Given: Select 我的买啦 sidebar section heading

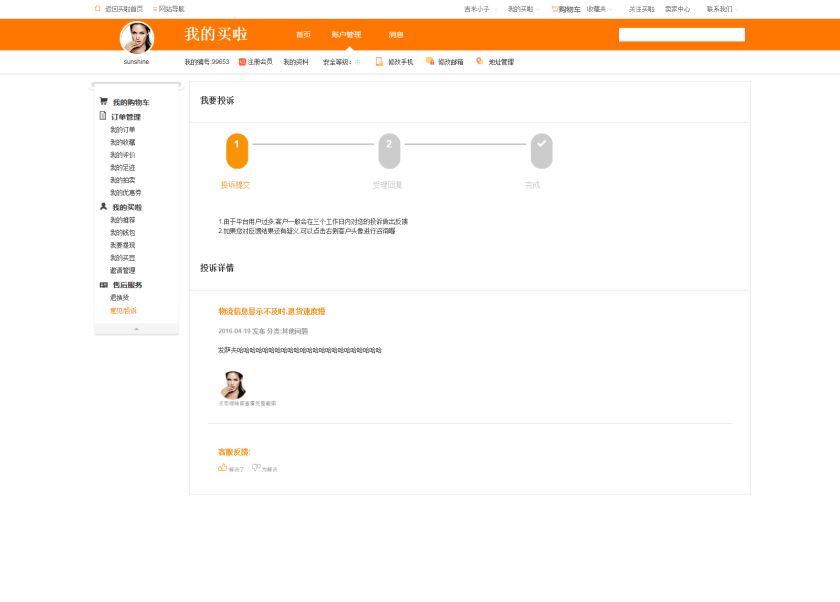Looking at the screenshot, I should coord(127,207).
